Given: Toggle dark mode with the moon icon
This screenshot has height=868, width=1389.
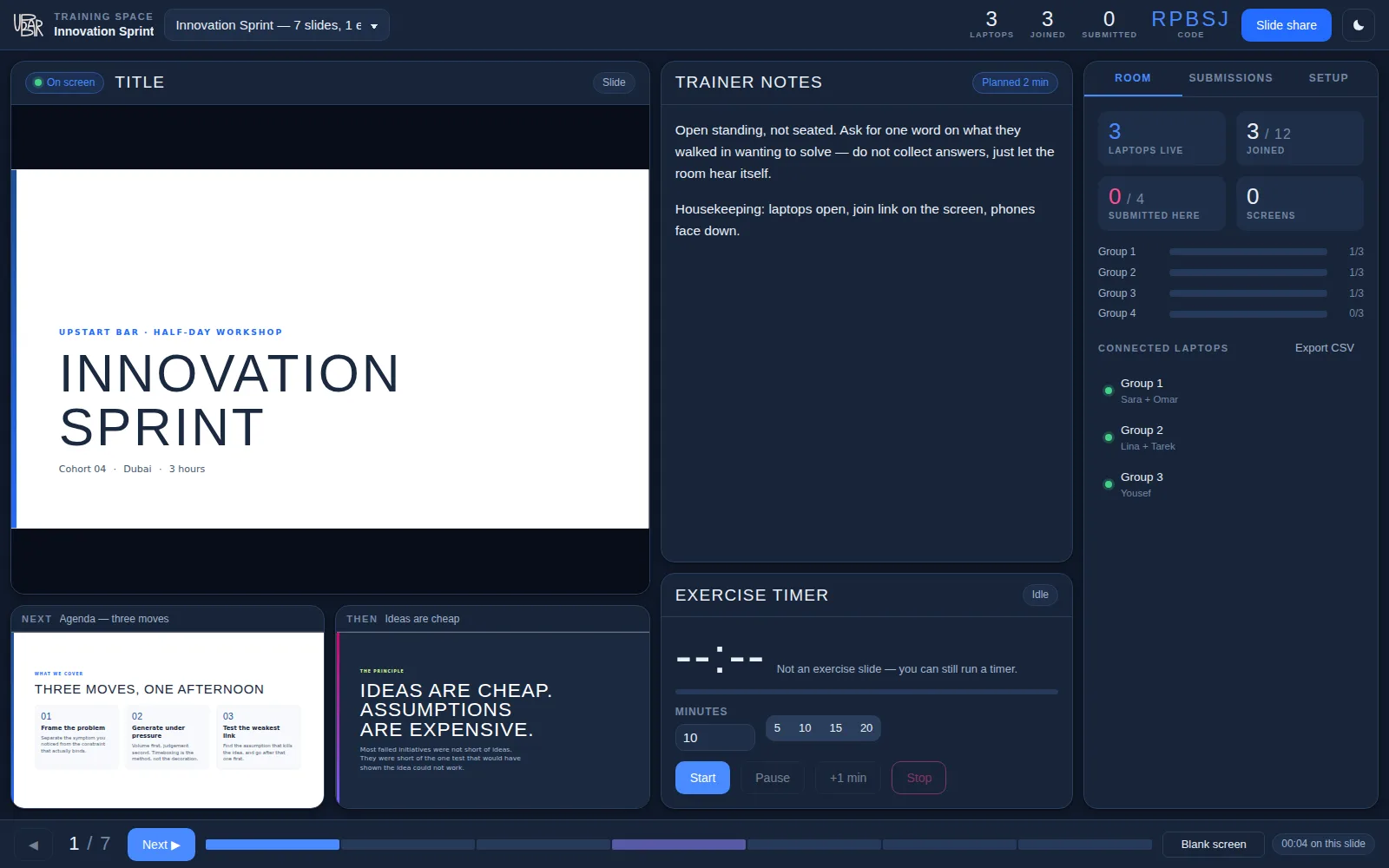Looking at the screenshot, I should pos(1358,25).
